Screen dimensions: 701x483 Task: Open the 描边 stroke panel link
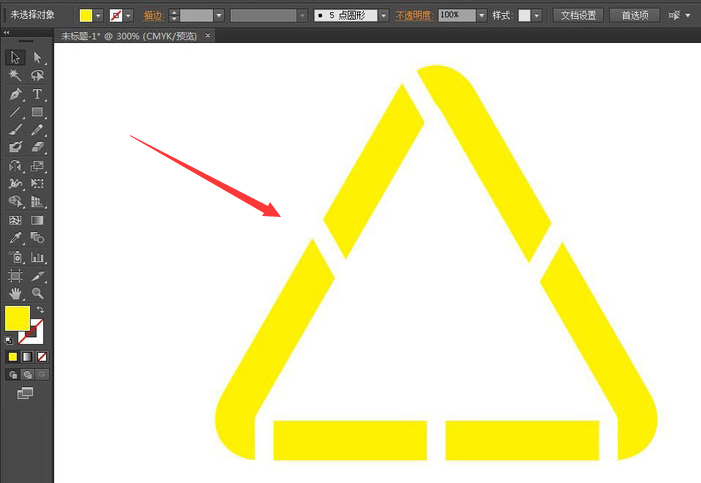(152, 16)
